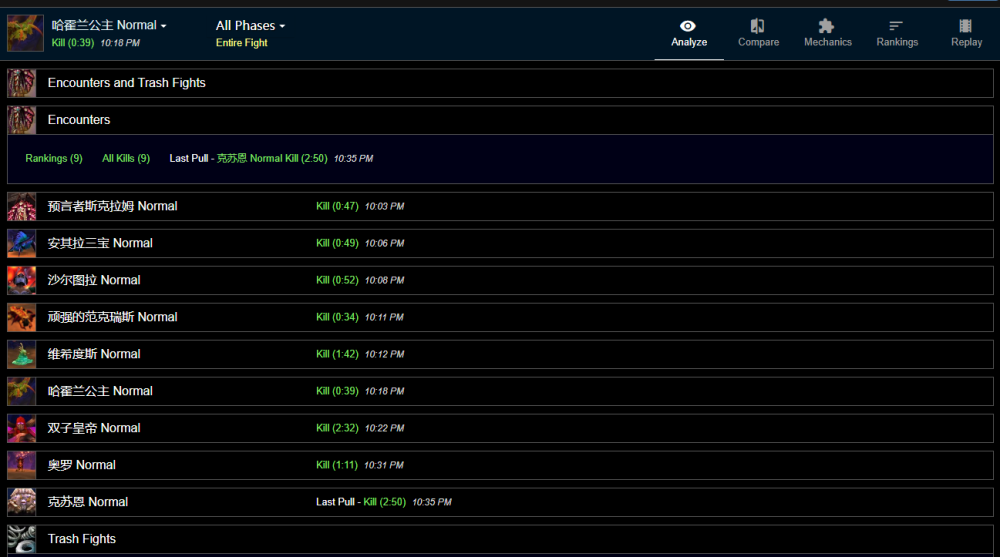Click the 哈霍兰公主 row boss icon
Screen dimensions: 1000x557
(22, 392)
